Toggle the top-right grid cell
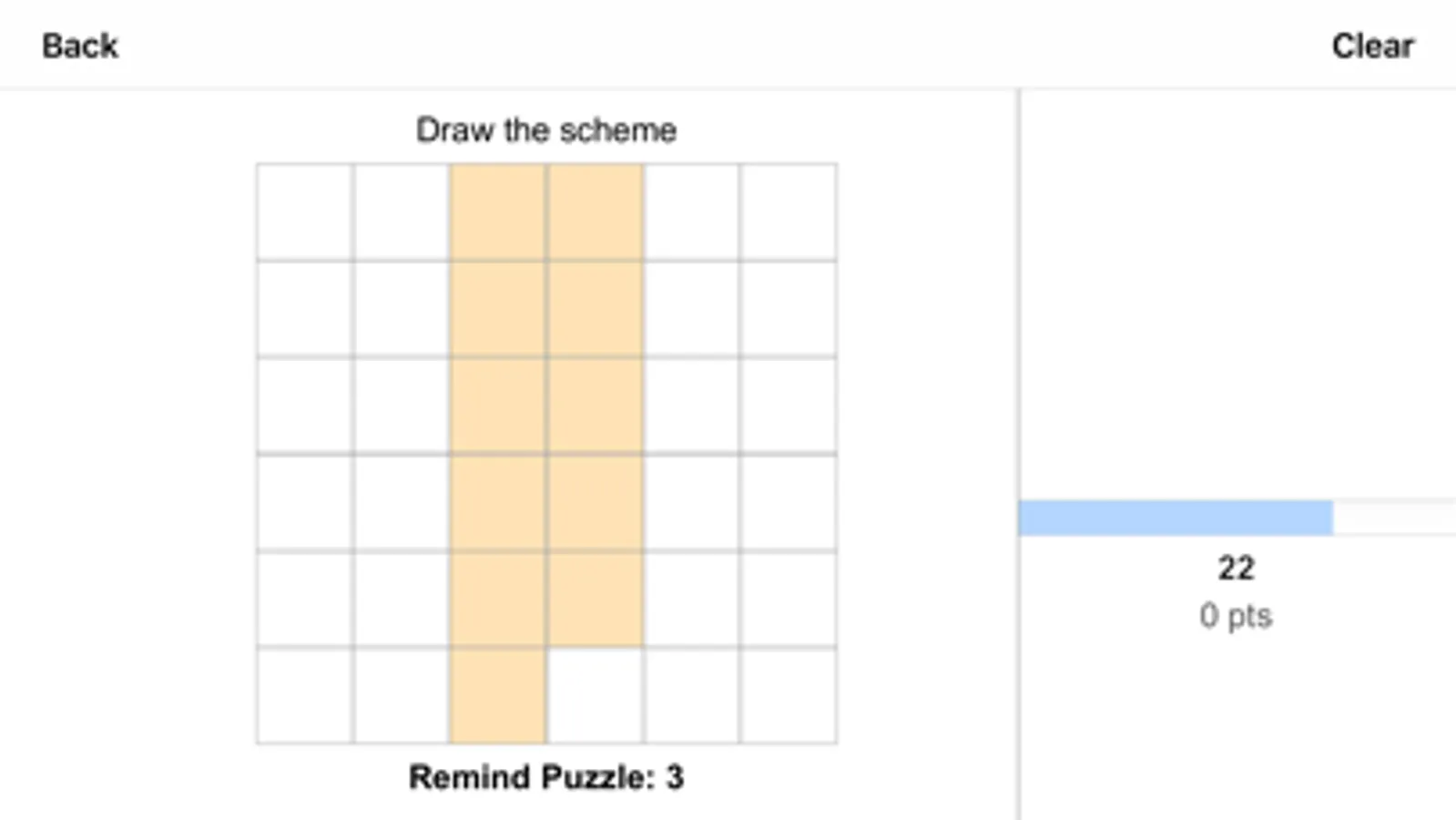Viewport: 1456px width, 820px height. pyautogui.click(x=788, y=212)
